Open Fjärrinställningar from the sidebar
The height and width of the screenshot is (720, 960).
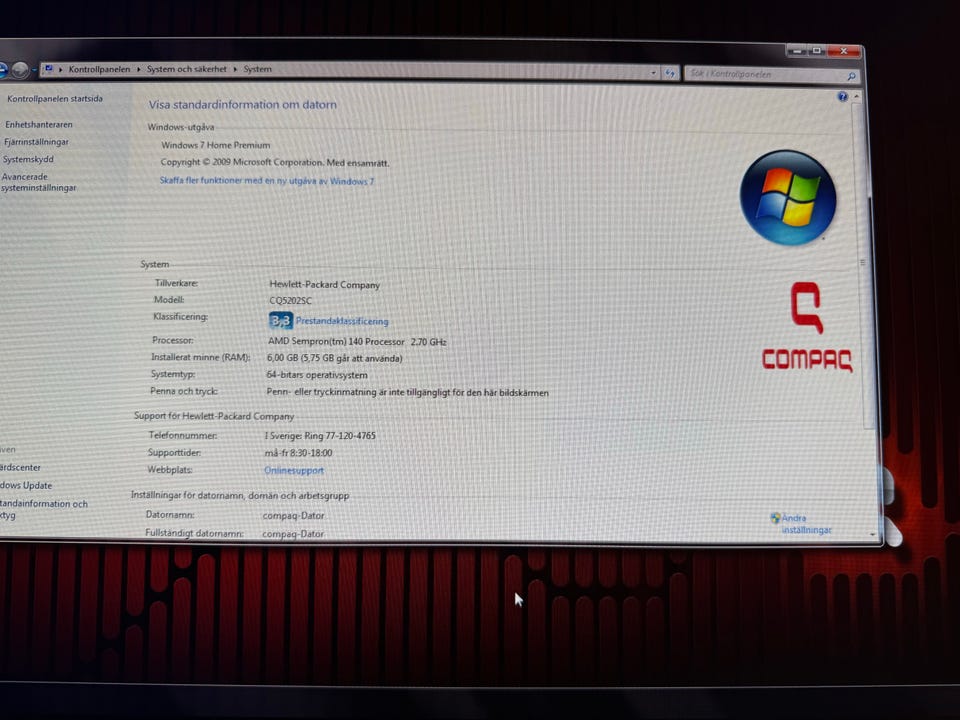pos(36,142)
